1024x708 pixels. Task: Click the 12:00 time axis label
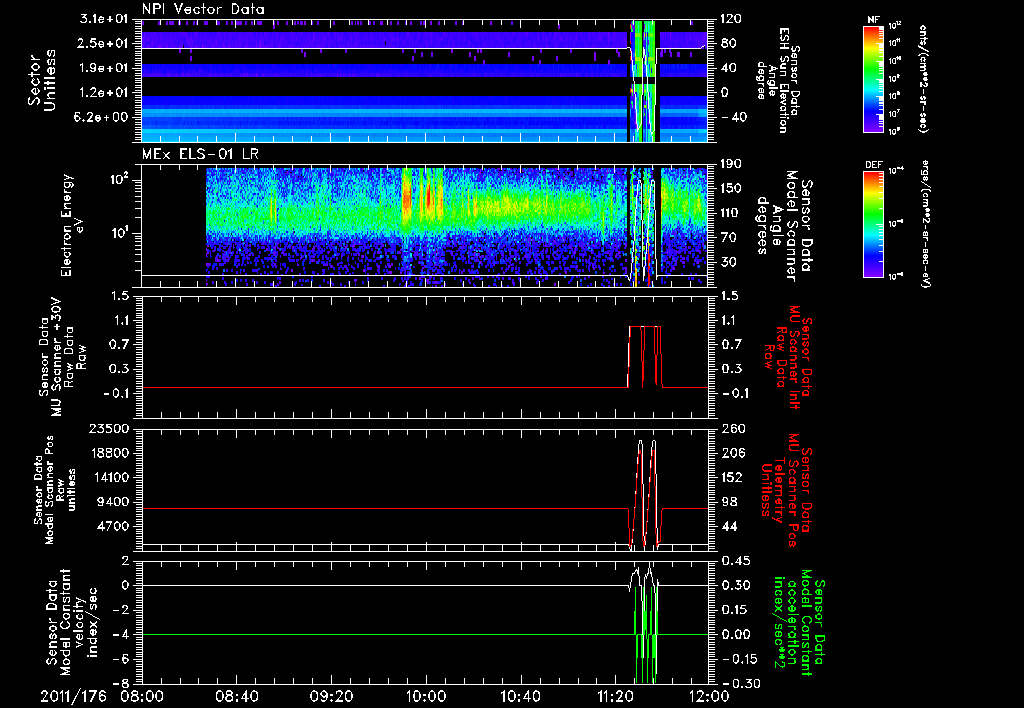click(708, 694)
